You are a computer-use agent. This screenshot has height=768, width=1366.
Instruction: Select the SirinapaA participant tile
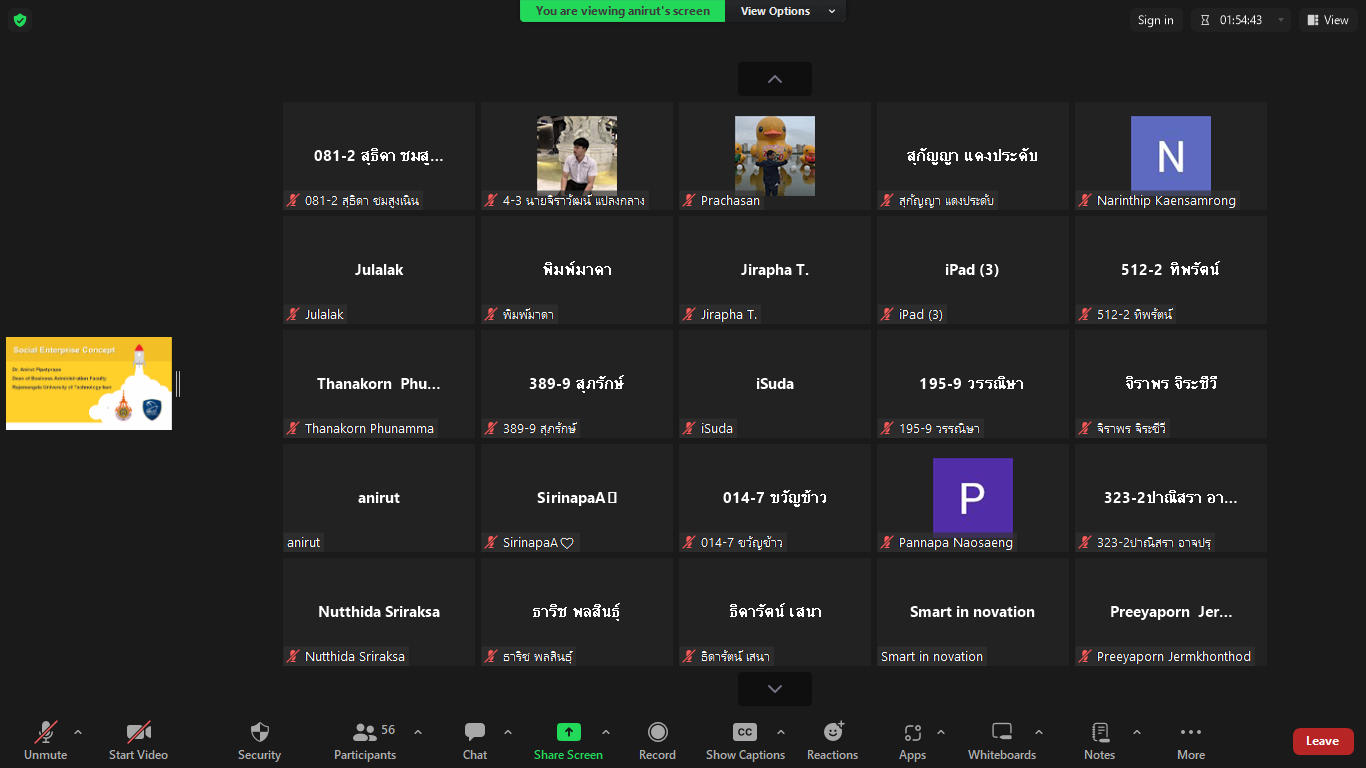click(577, 498)
